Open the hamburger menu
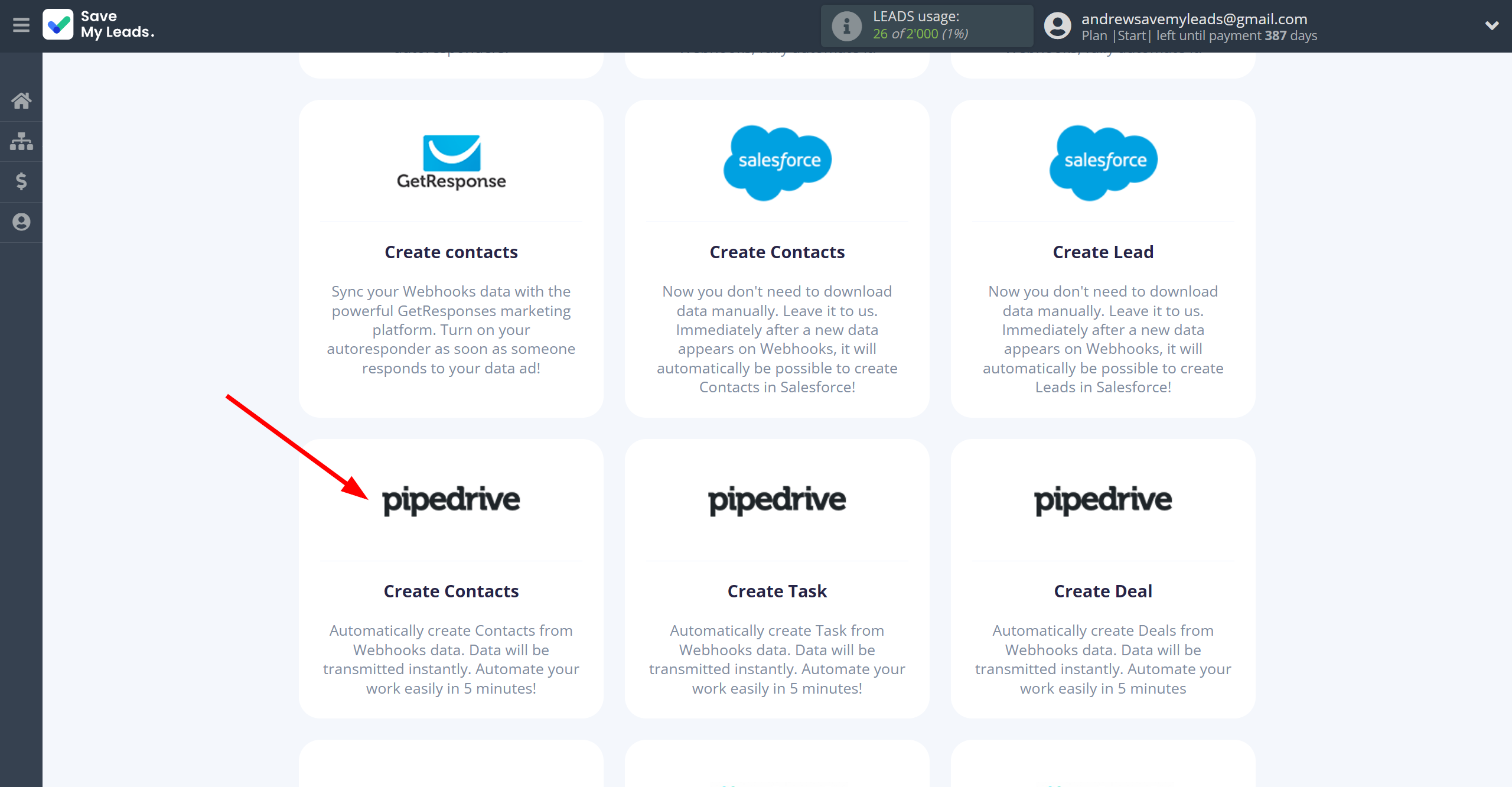The image size is (1512, 787). pyautogui.click(x=21, y=25)
